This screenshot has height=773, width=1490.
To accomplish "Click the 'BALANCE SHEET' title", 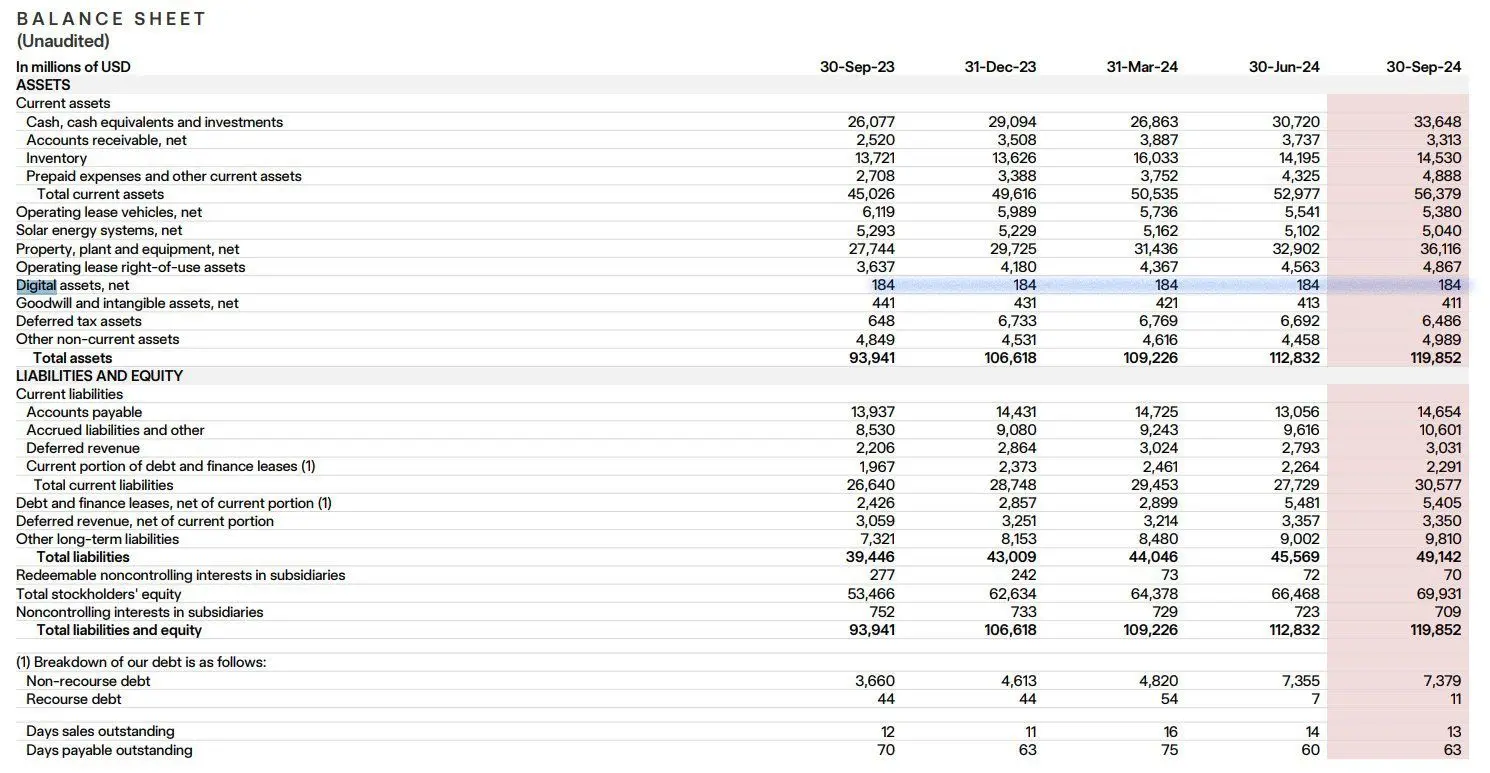I will 111,19.
